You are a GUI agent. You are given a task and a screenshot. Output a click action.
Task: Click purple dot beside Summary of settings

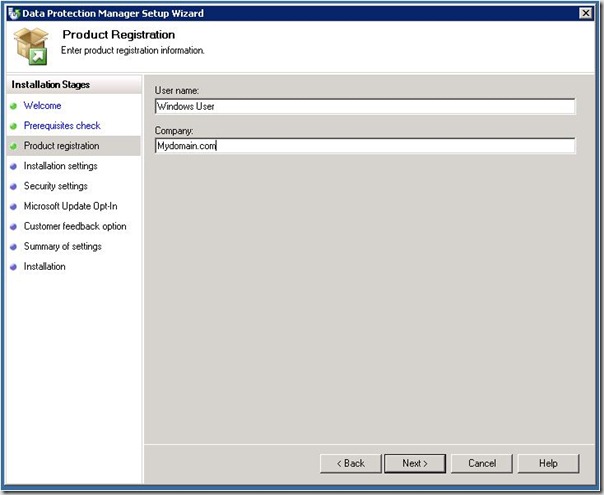[x=13, y=247]
